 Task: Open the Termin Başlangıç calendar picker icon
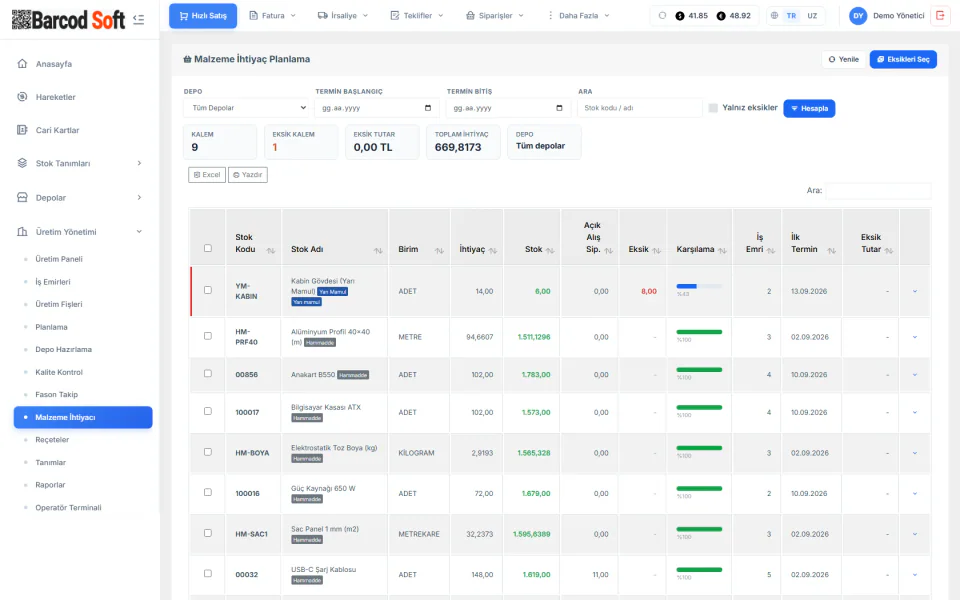click(x=428, y=108)
